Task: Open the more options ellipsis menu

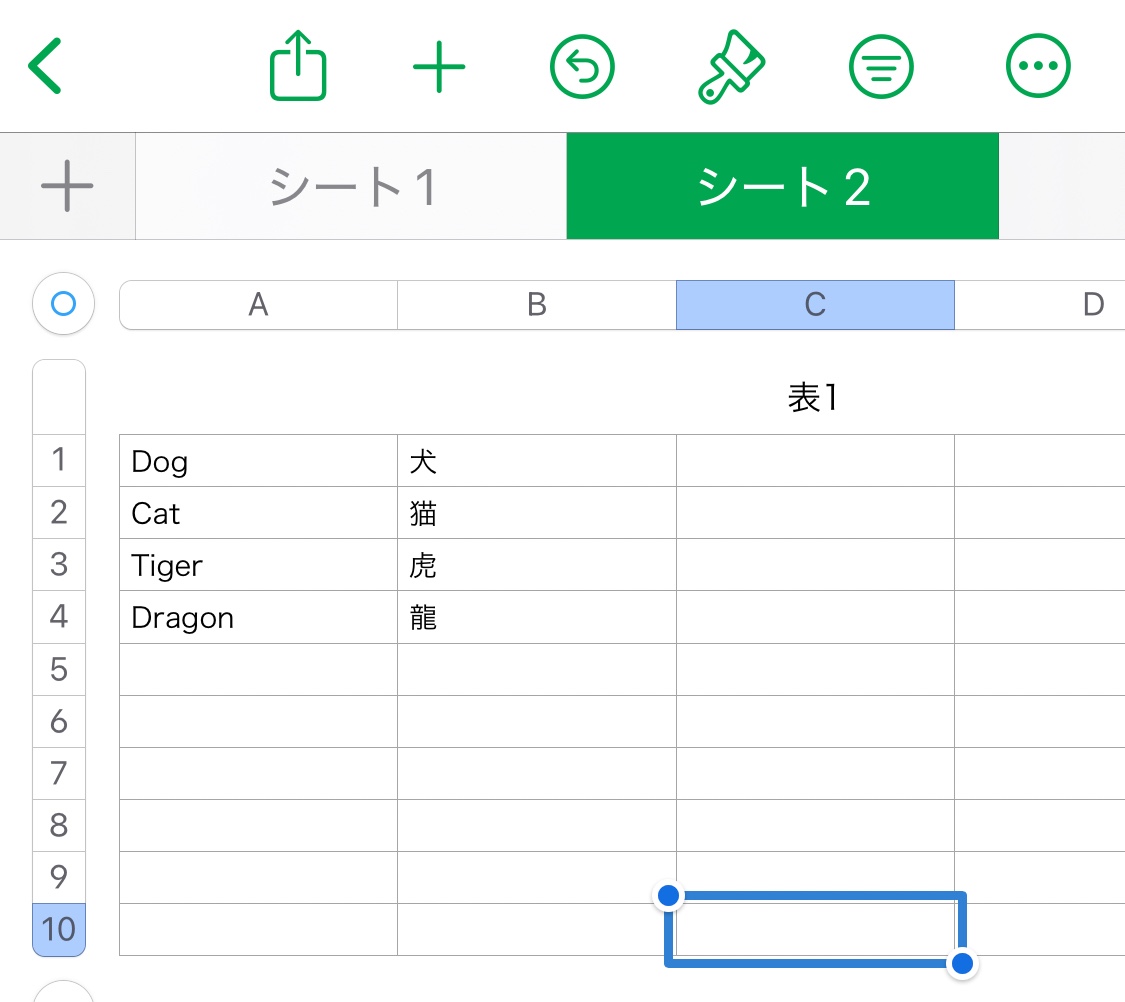Action: pos(1038,66)
